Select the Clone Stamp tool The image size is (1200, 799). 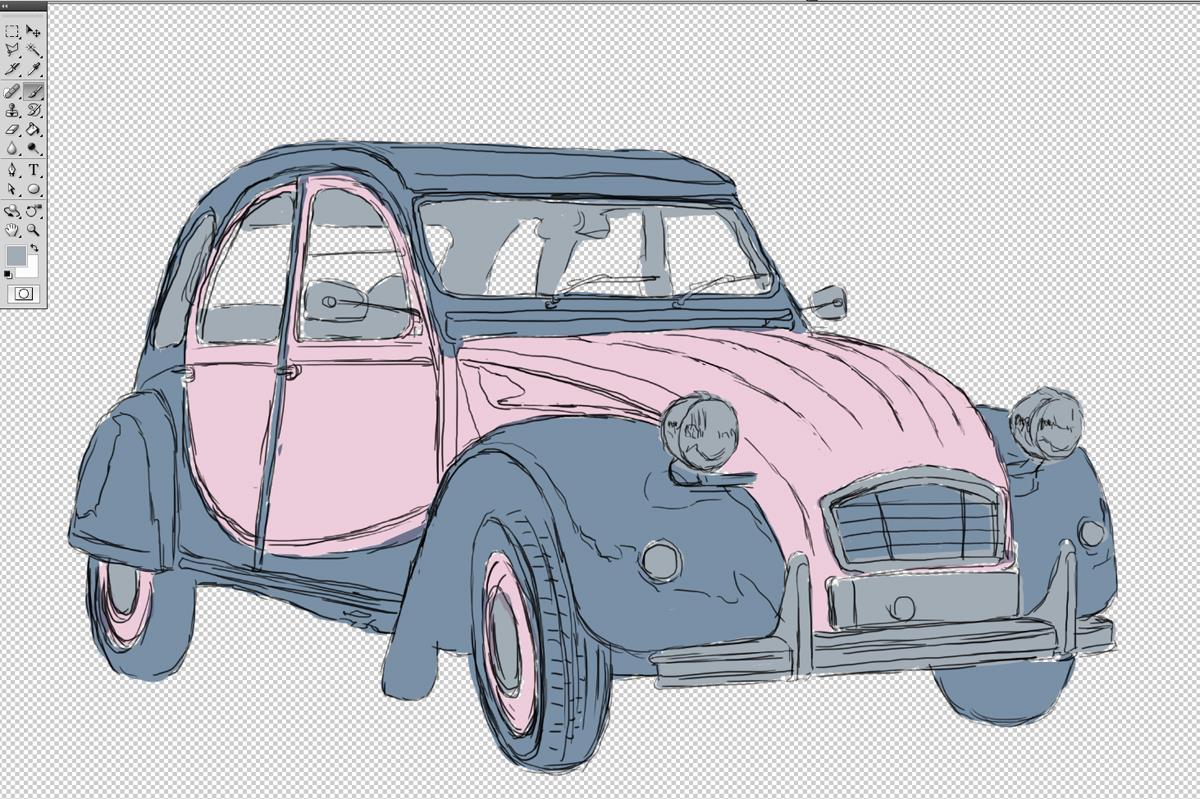(12, 111)
